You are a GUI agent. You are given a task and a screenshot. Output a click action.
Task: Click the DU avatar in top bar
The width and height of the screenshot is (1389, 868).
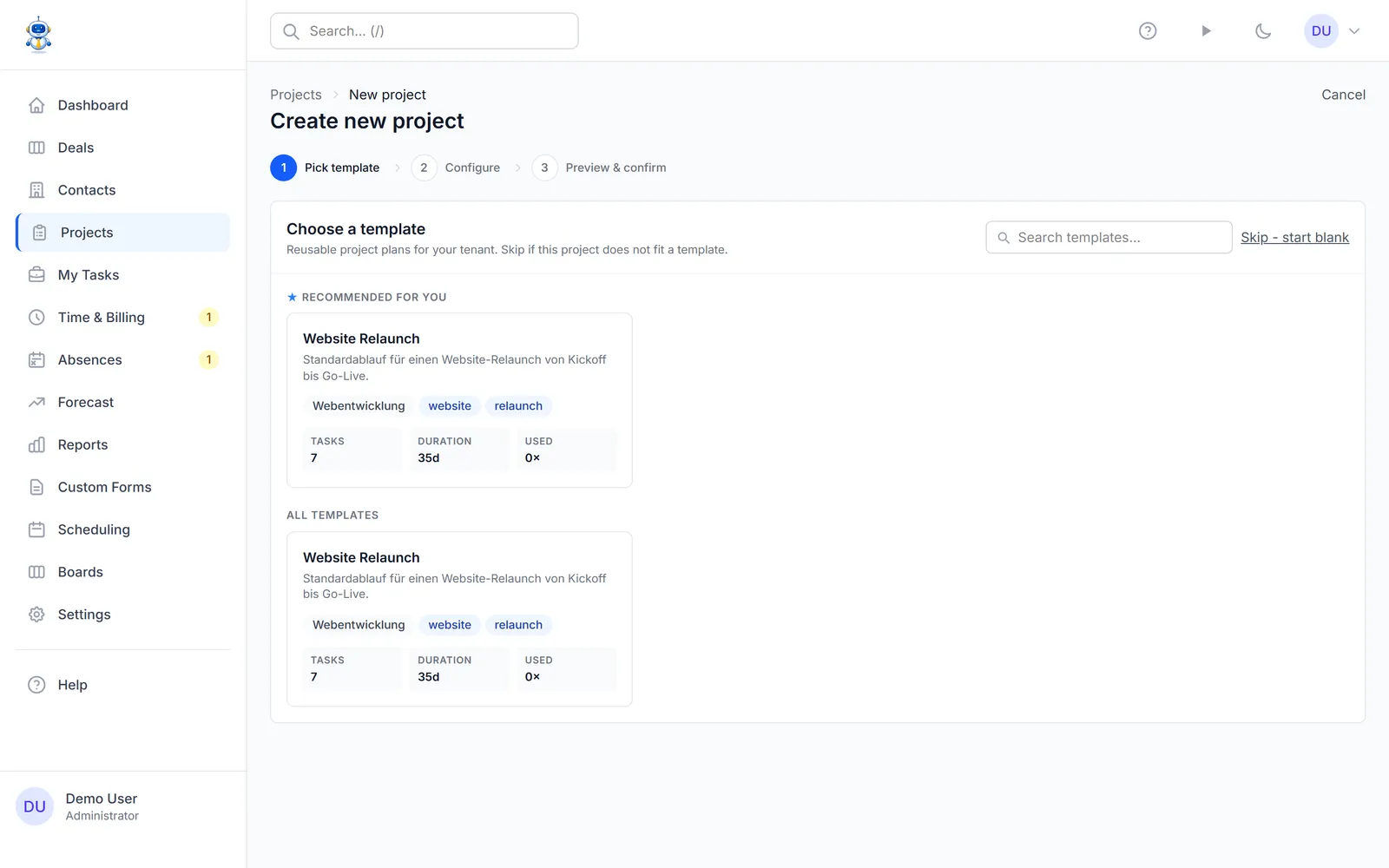(x=1321, y=31)
